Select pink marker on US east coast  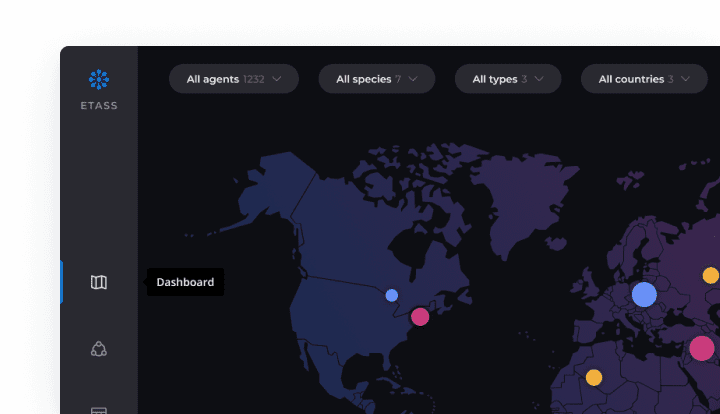click(420, 317)
